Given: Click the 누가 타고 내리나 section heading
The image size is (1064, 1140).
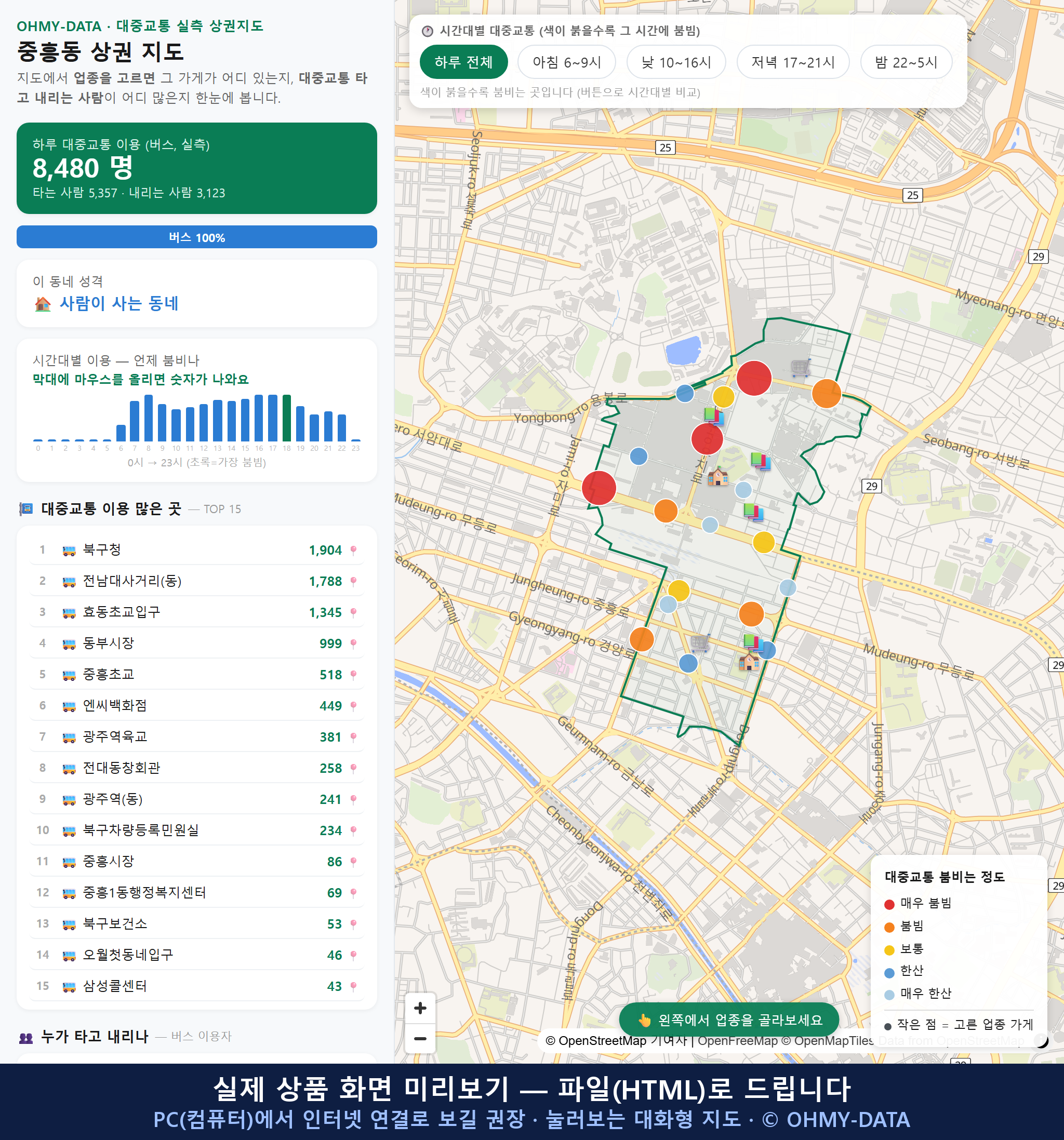Looking at the screenshot, I should (x=95, y=1037).
